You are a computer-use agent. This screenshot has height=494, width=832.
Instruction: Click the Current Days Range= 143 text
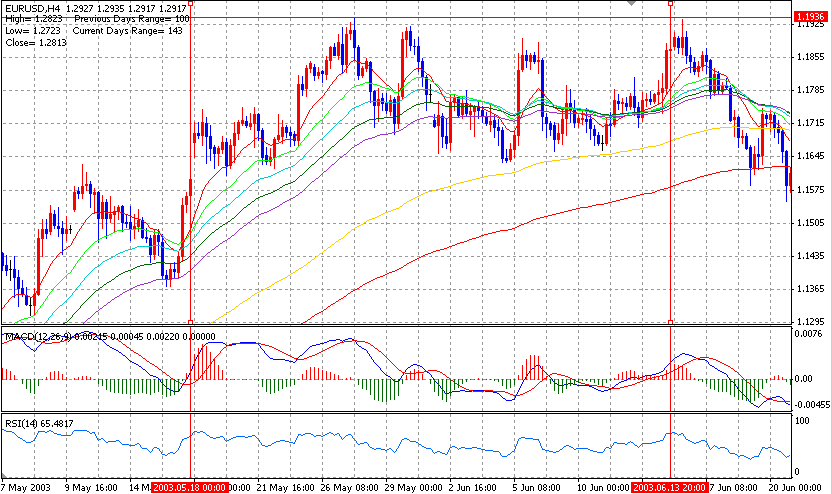click(128, 31)
